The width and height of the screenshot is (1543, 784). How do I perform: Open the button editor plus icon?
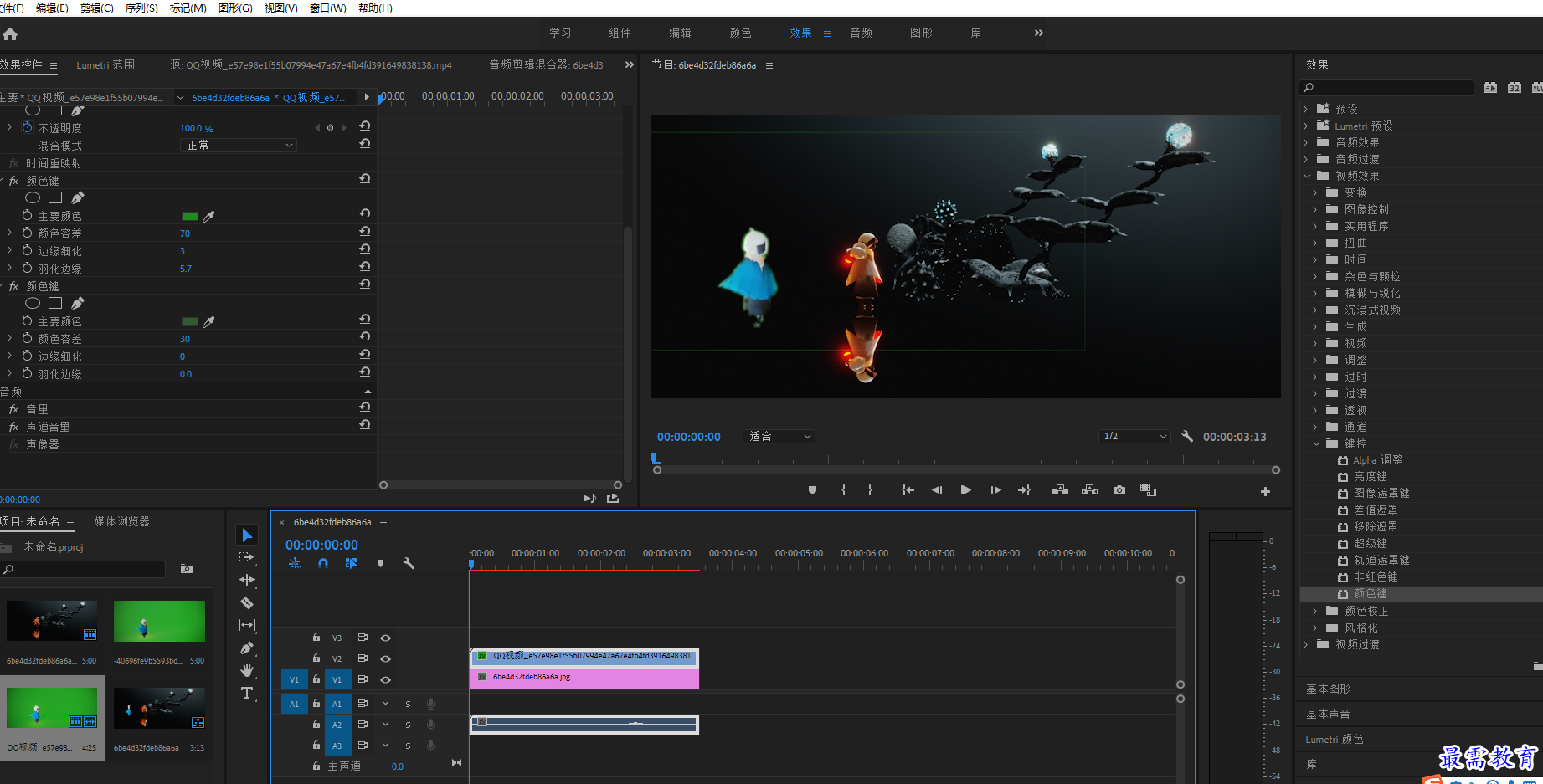pyautogui.click(x=1265, y=491)
